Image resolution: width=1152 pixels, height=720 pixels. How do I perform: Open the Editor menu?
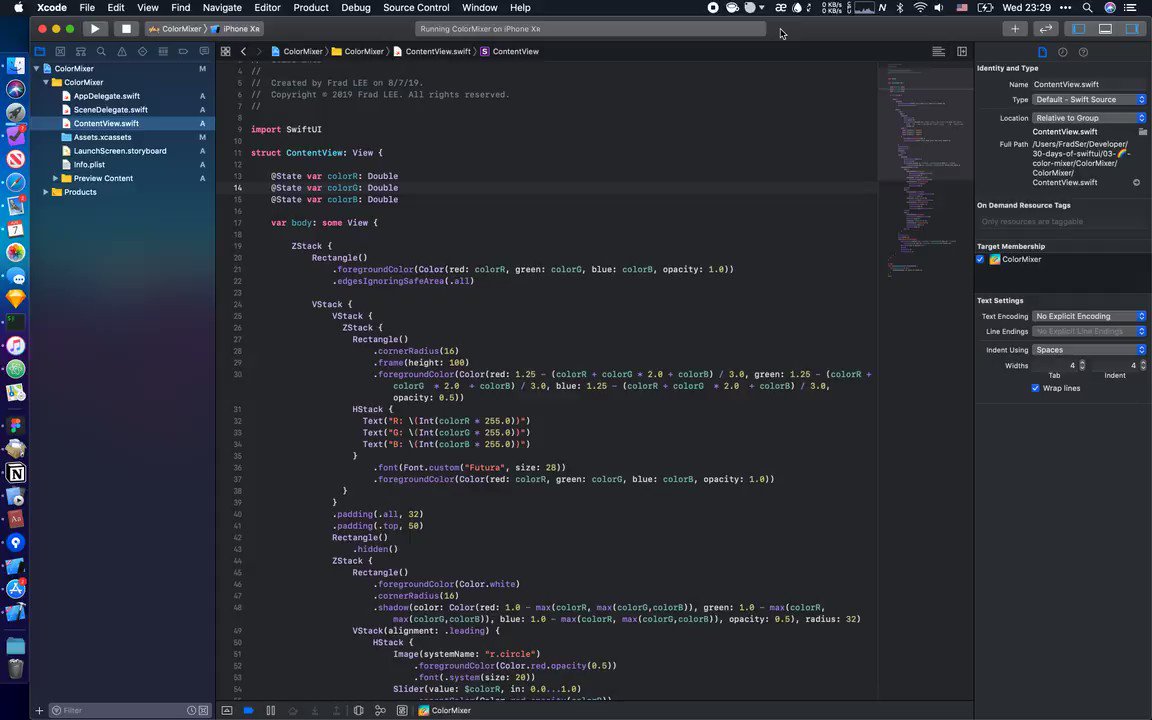267,7
